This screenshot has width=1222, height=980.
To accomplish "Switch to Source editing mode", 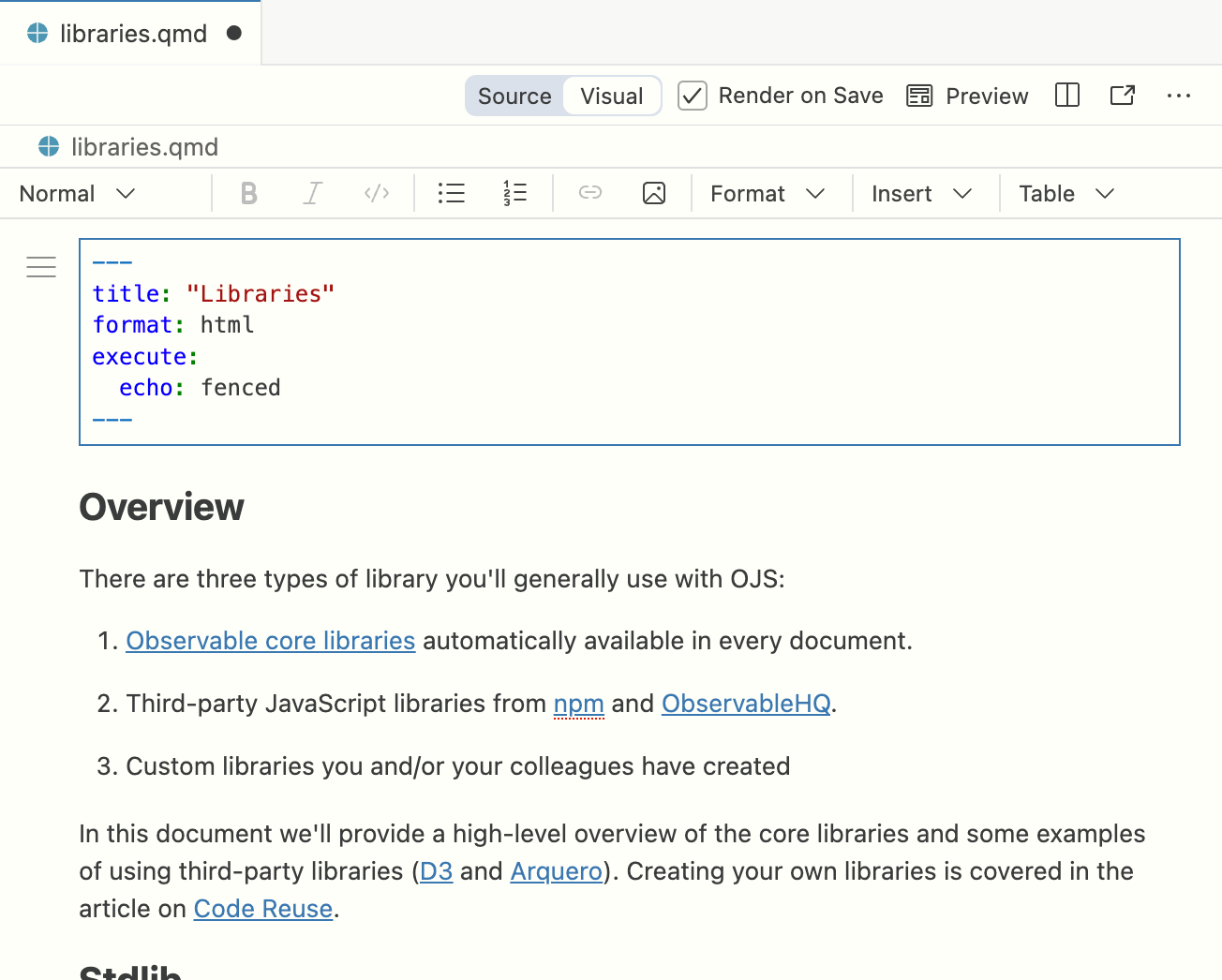I will tap(514, 95).
